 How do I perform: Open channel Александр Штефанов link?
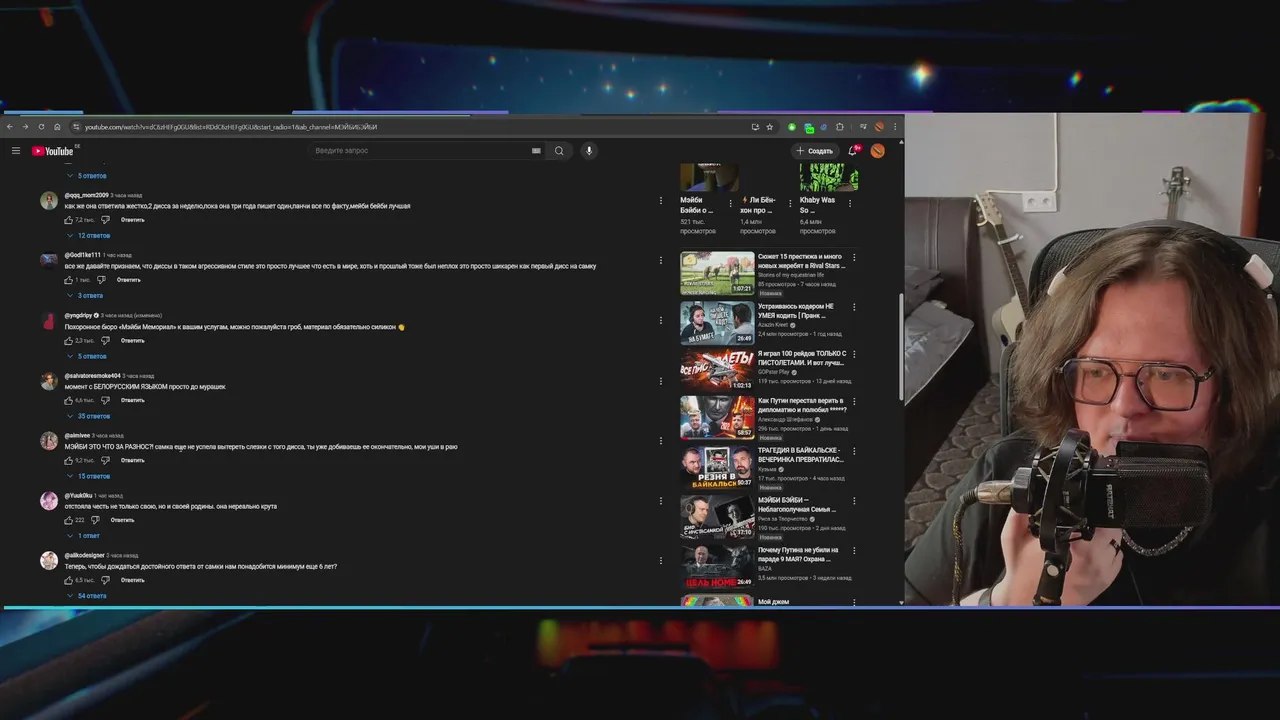click(786, 420)
